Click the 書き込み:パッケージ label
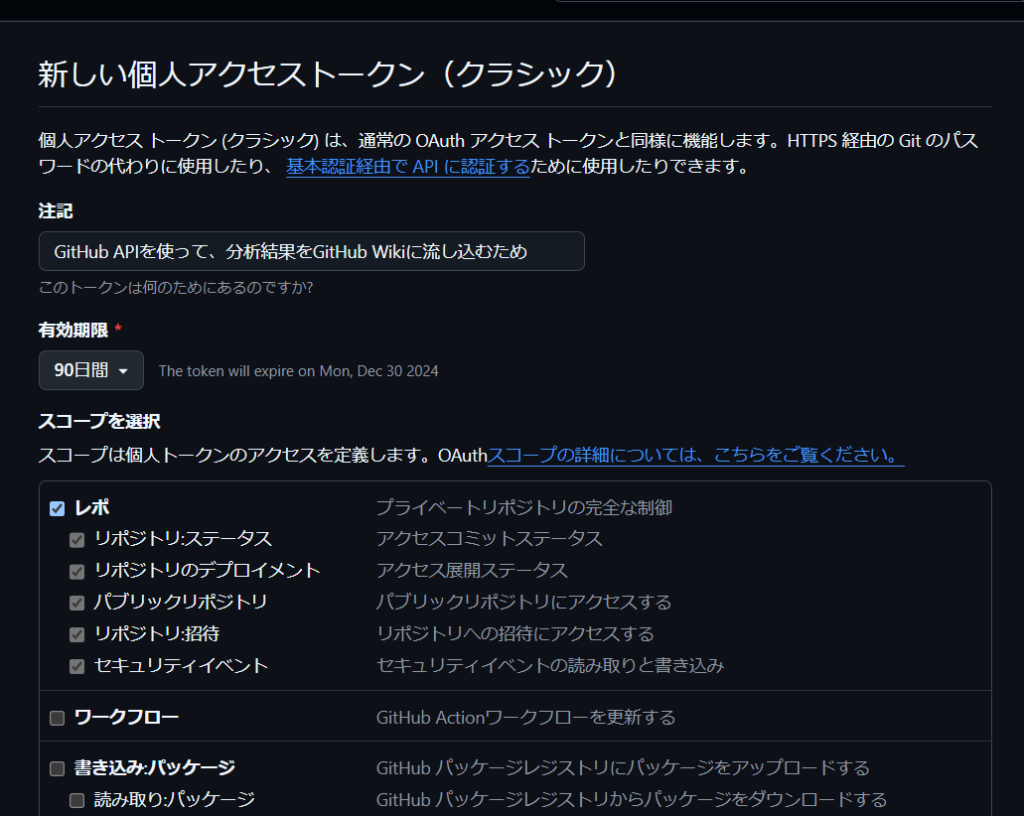This screenshot has width=1024, height=816. point(155,768)
